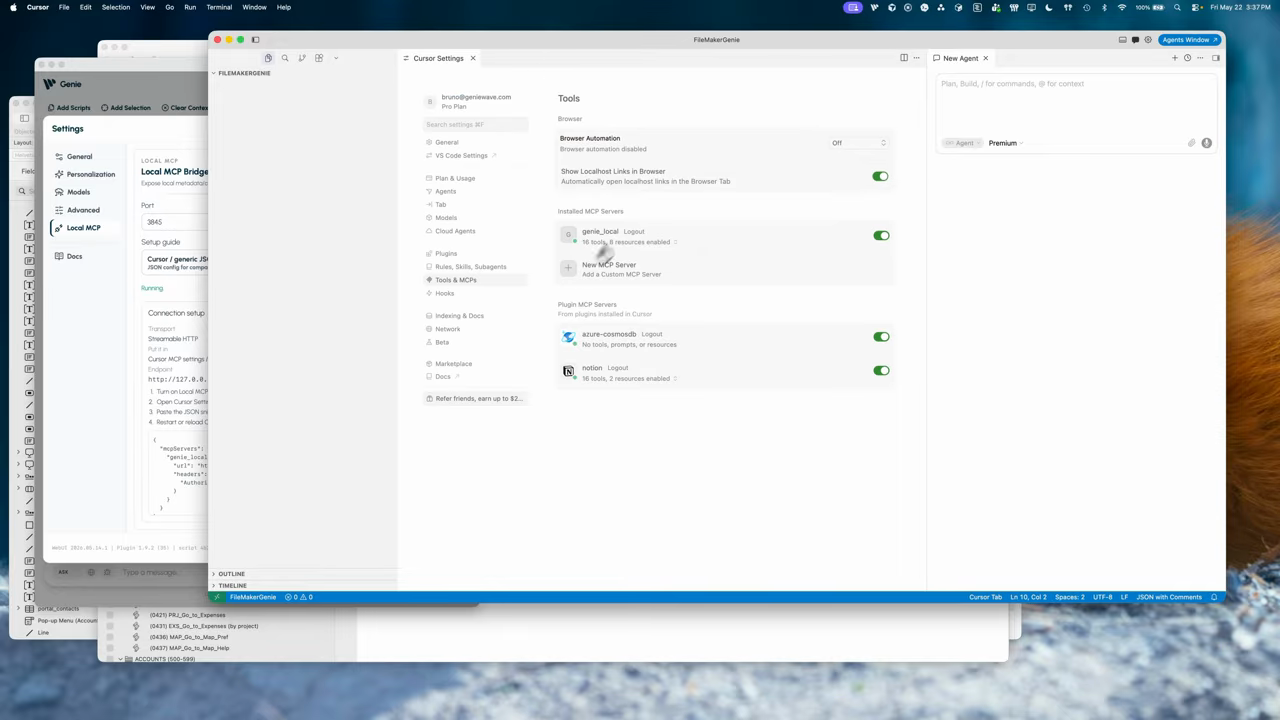Click the plus icon for new agent chat
1280x720 pixels.
click(x=1175, y=58)
